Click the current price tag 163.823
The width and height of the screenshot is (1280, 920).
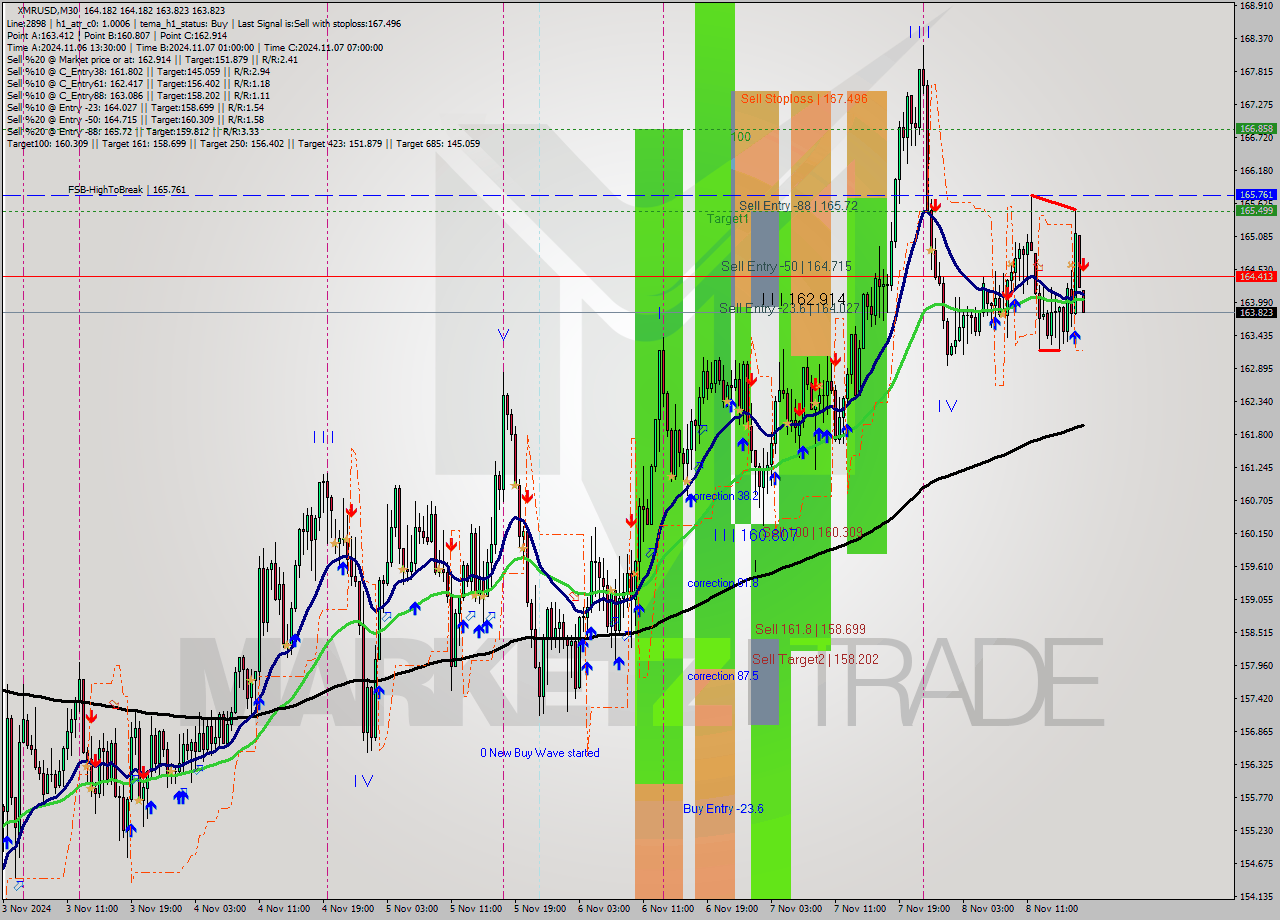point(1256,312)
